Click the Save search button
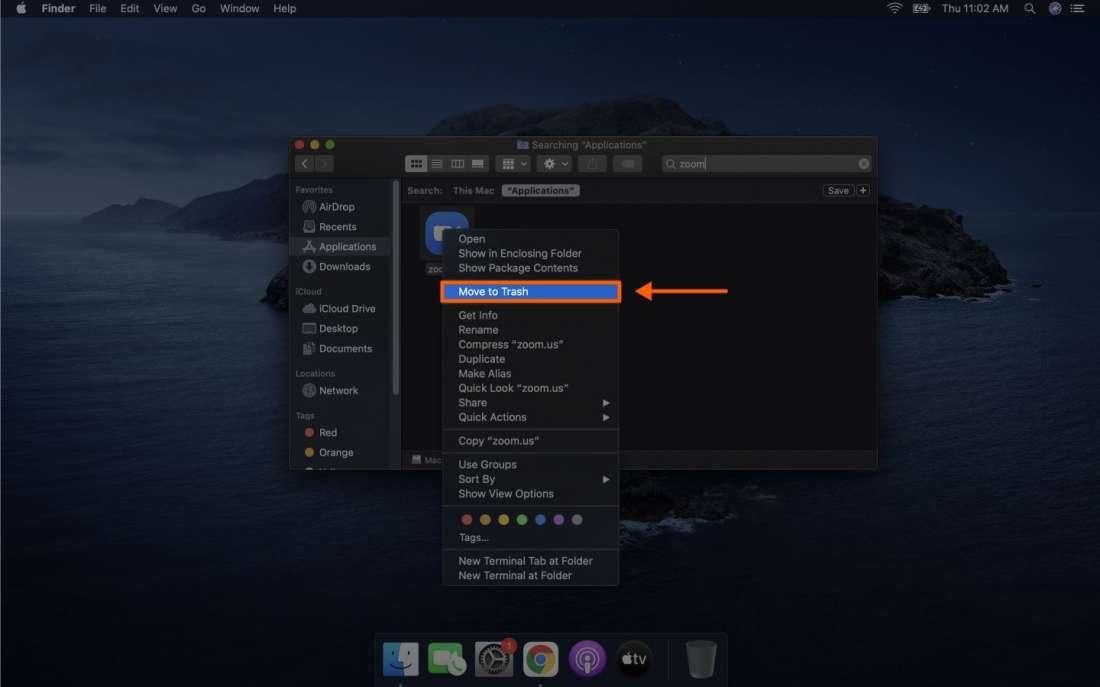 pyautogui.click(x=838, y=190)
